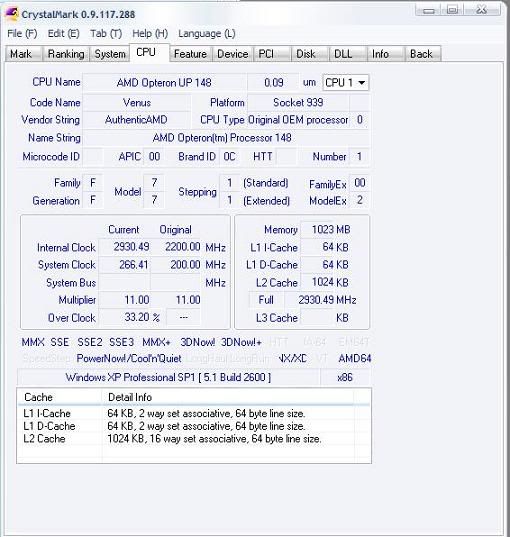Click the original Internal Clock value 2200.00

pyautogui.click(x=176, y=247)
